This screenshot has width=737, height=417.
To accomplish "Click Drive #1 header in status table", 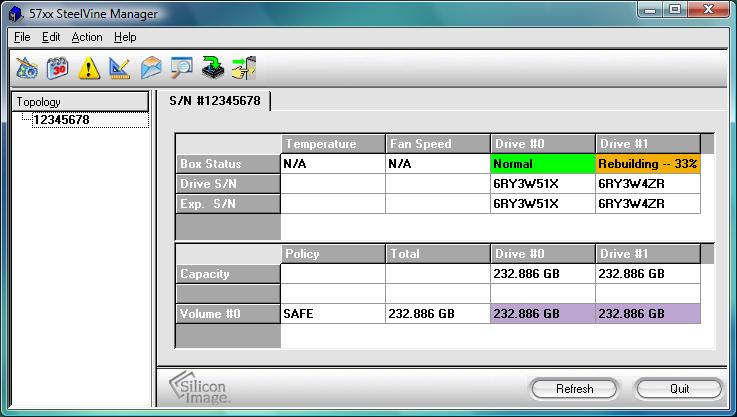I will tap(648, 143).
